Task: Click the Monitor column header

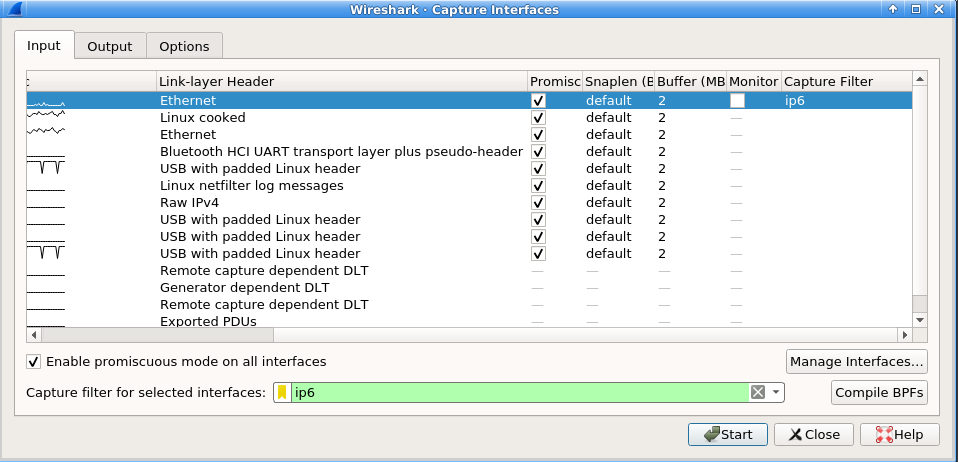Action: coord(754,81)
